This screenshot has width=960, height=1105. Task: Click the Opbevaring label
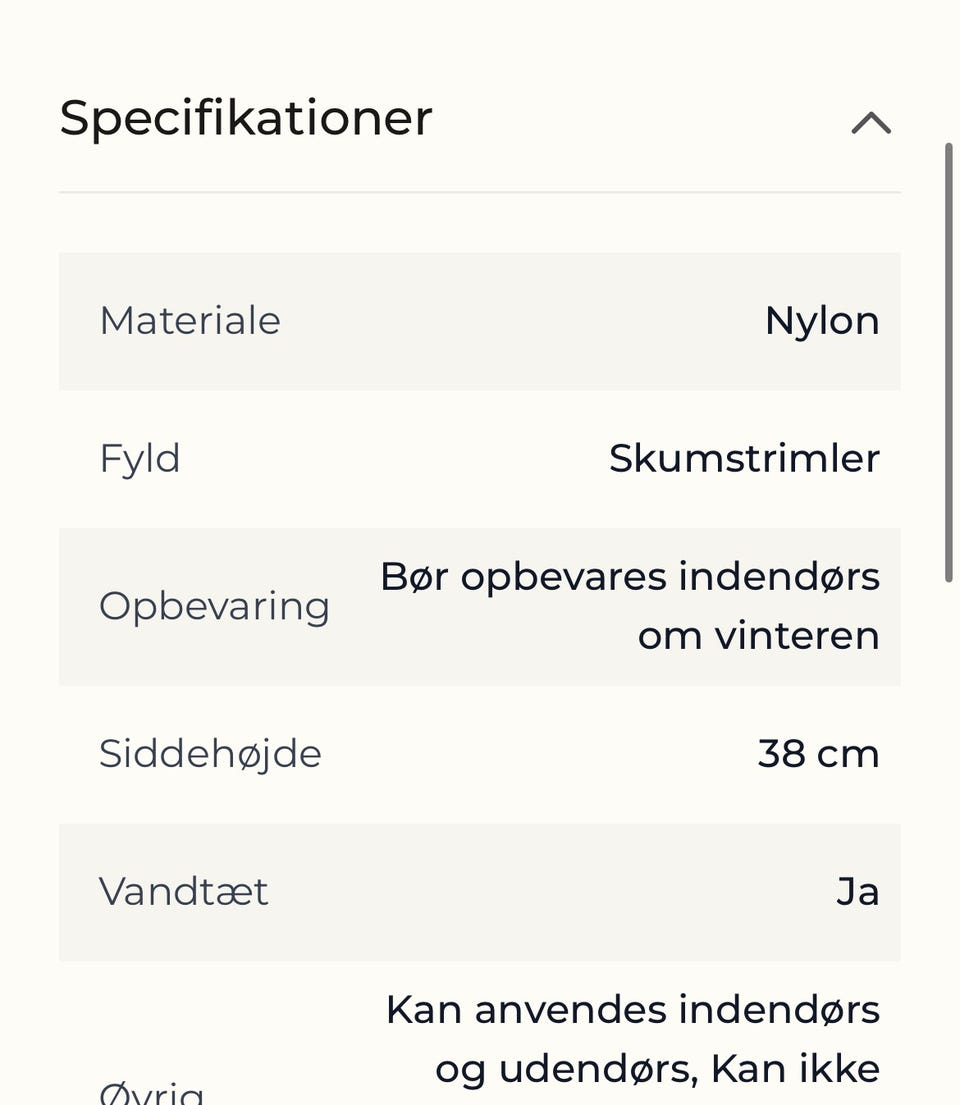coord(214,606)
